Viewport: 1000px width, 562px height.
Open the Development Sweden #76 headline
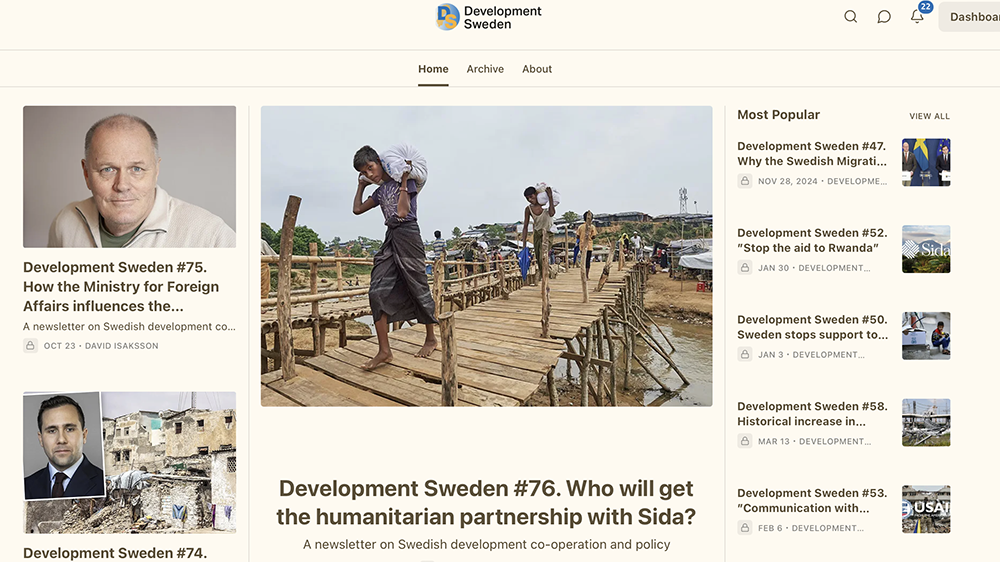click(486, 502)
